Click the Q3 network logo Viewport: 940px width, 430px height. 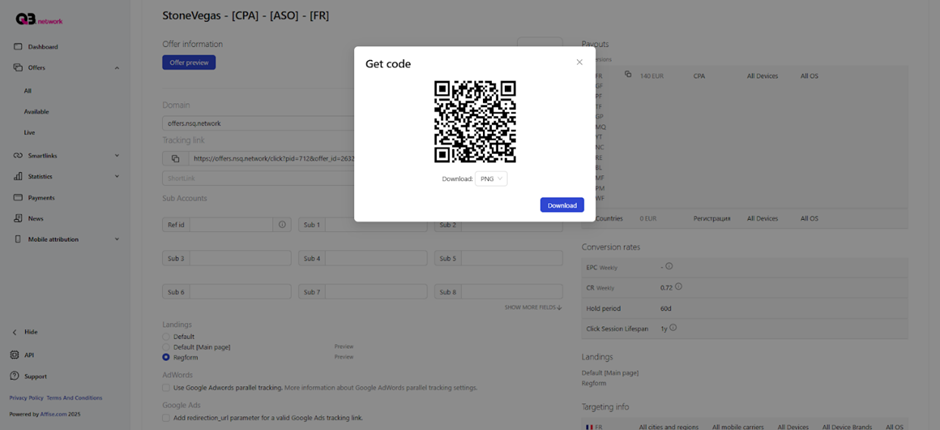tap(39, 20)
